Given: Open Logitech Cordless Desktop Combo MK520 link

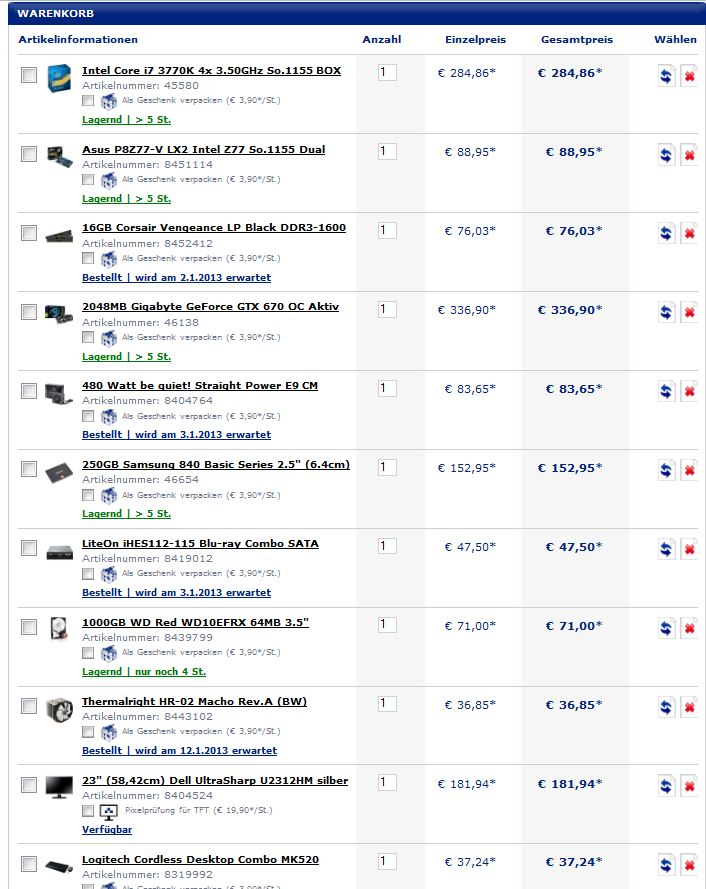Looking at the screenshot, I should [200, 860].
